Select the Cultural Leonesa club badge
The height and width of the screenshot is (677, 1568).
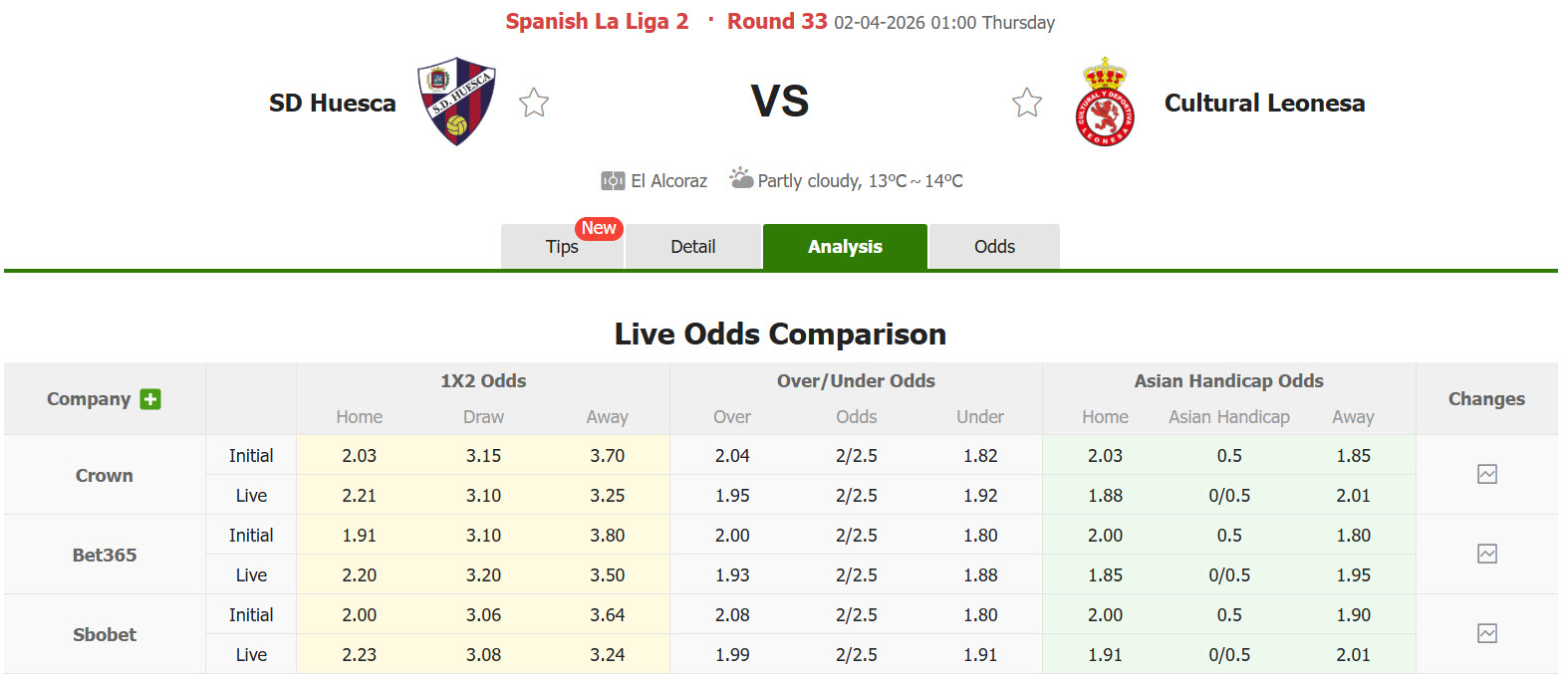1106,102
